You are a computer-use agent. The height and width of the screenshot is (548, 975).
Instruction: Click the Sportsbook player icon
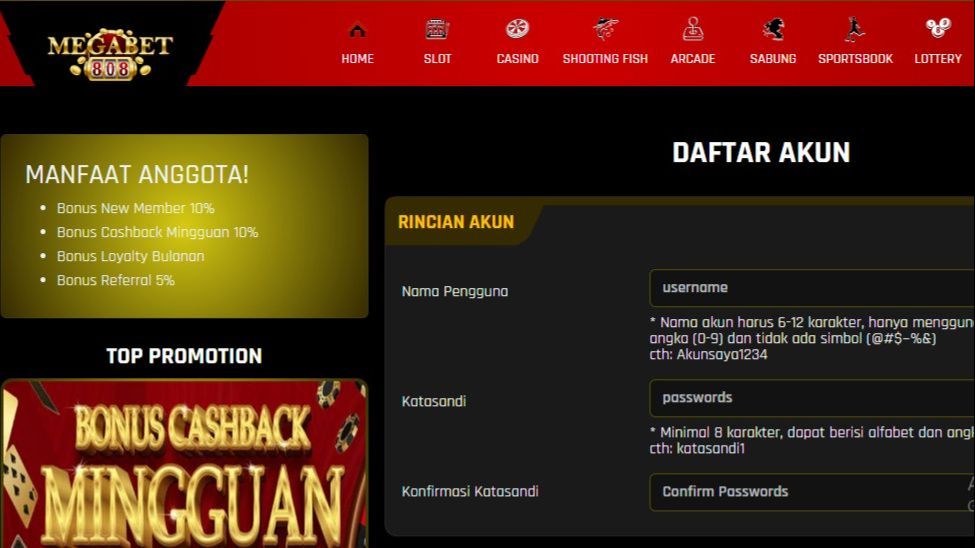[855, 29]
